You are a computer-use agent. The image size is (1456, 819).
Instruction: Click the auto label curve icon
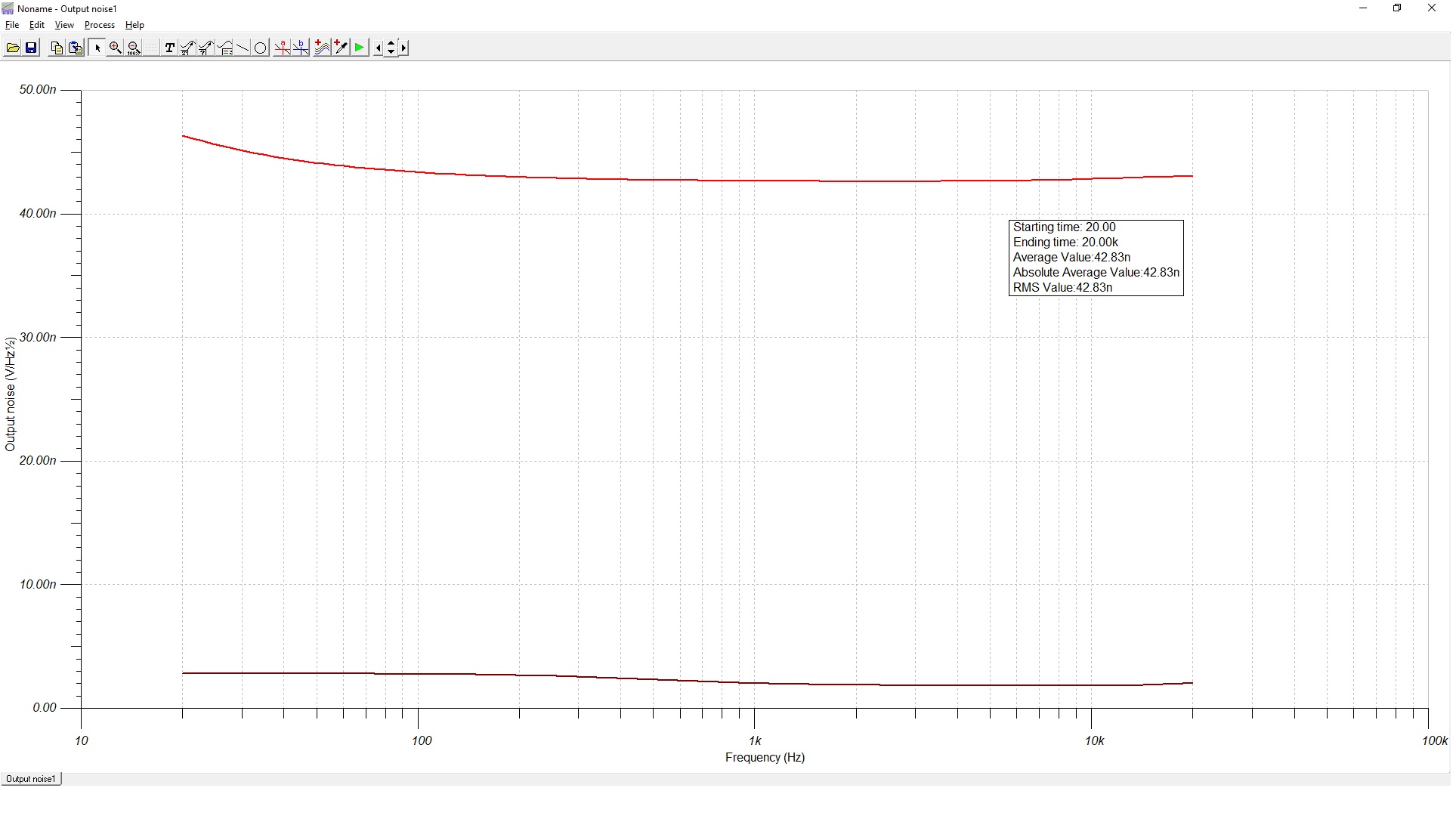coord(187,48)
